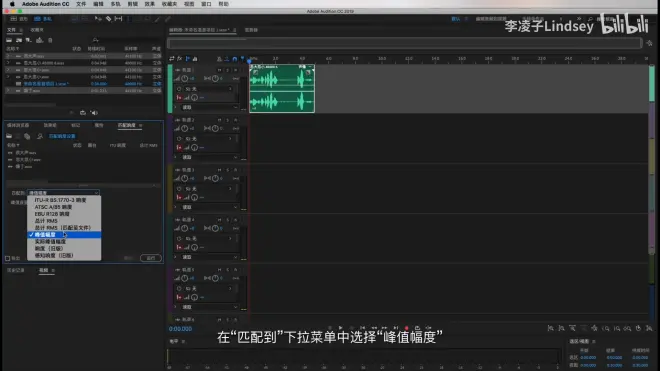This screenshot has height=371, width=660.
Task: Choose 峰值幅度 checked option in dropdown list
Action: coord(64,235)
